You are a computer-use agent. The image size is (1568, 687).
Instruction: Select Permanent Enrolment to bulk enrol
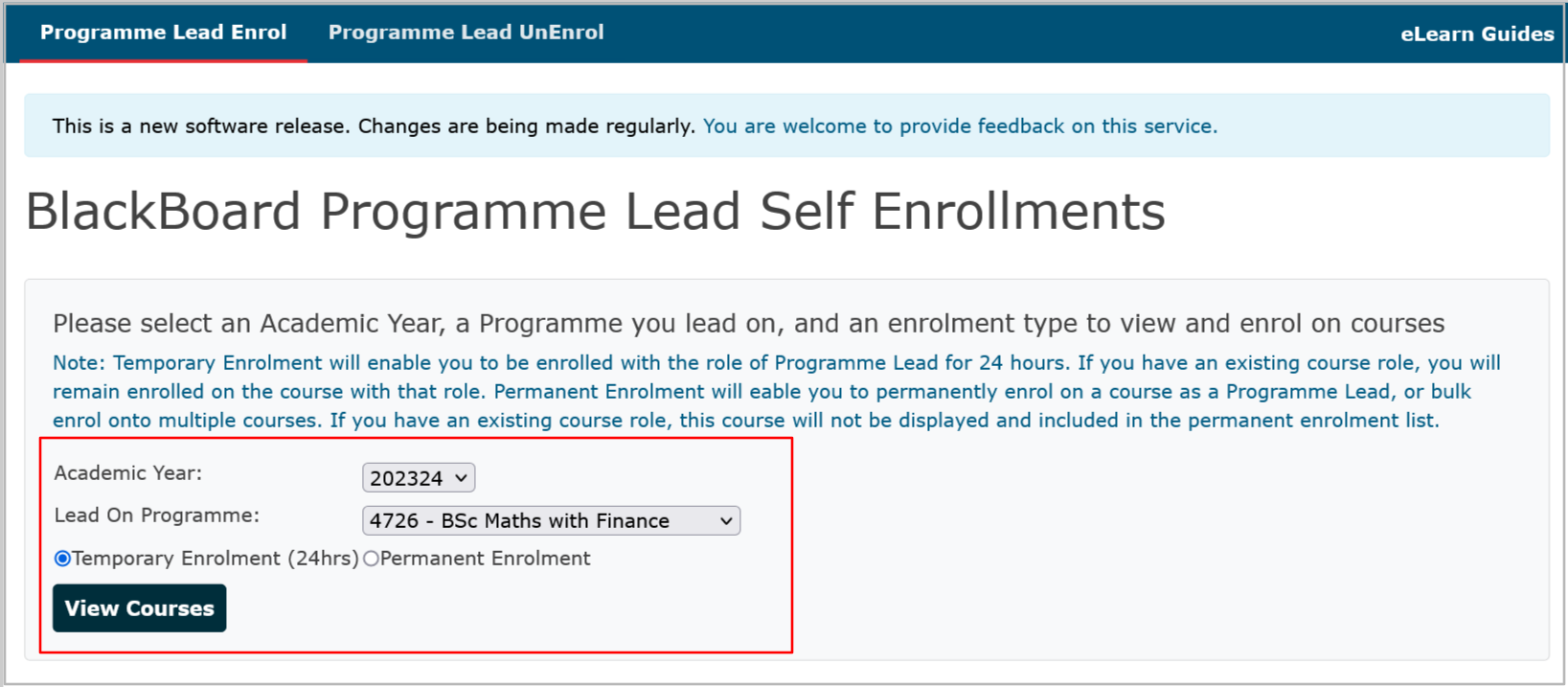pos(372,558)
